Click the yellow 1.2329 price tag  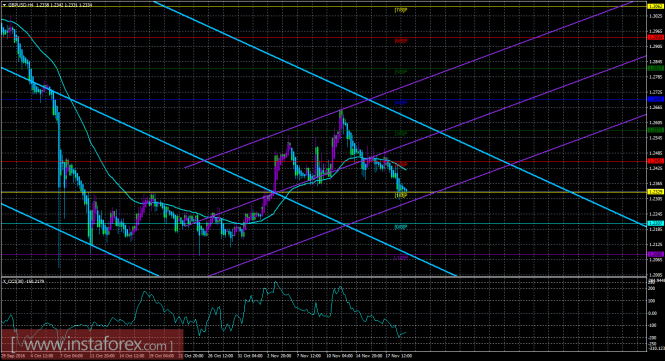[656, 192]
